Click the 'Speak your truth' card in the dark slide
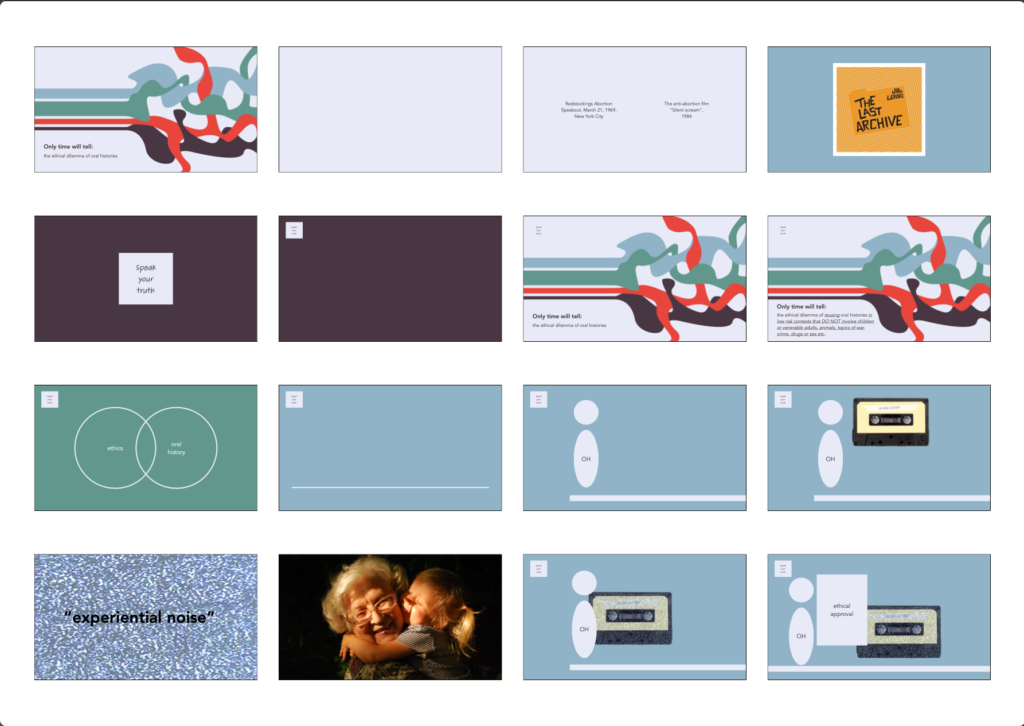 click(146, 279)
